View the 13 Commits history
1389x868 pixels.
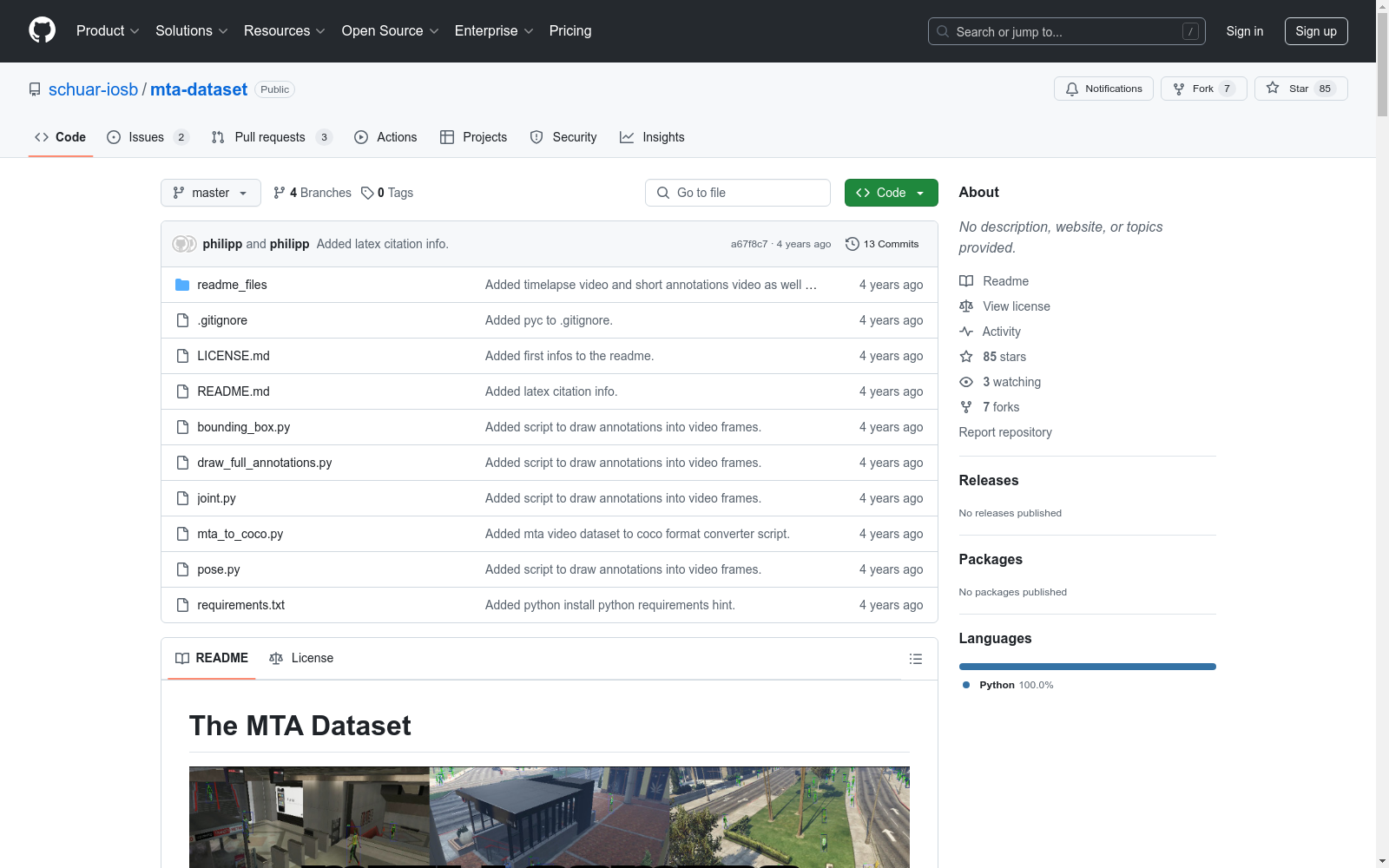(882, 244)
